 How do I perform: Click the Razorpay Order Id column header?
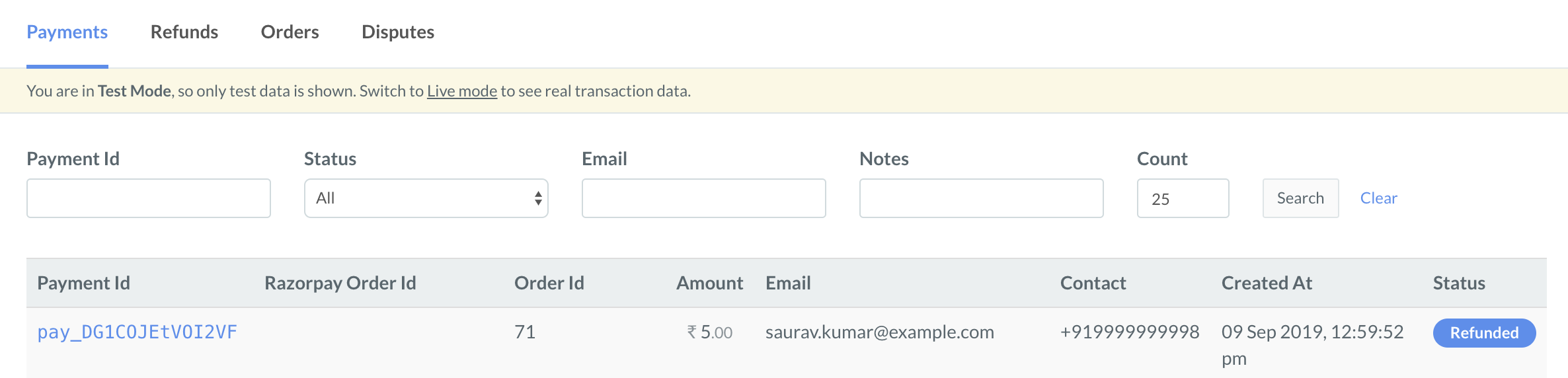point(340,283)
